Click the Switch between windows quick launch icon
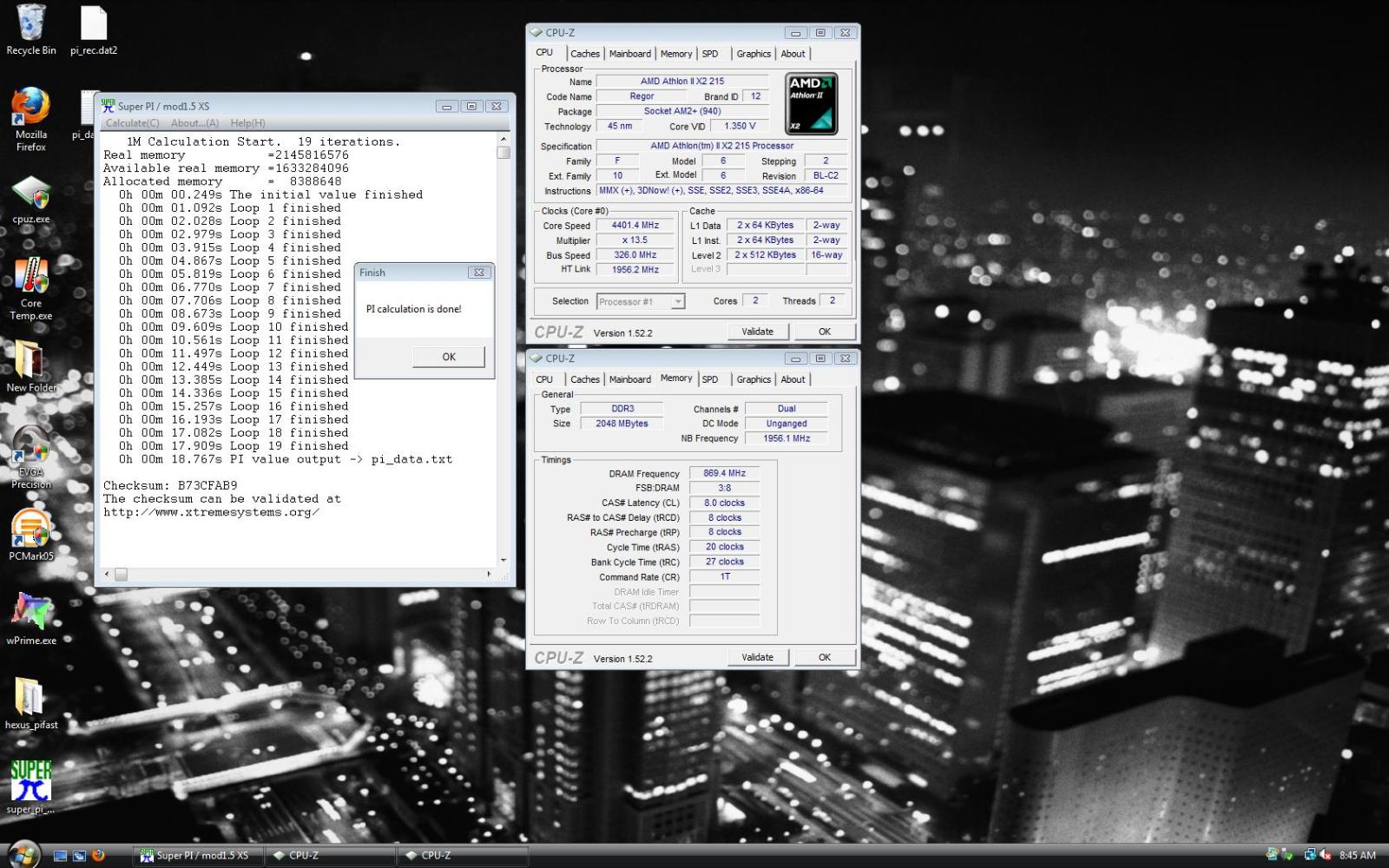 pos(79,855)
